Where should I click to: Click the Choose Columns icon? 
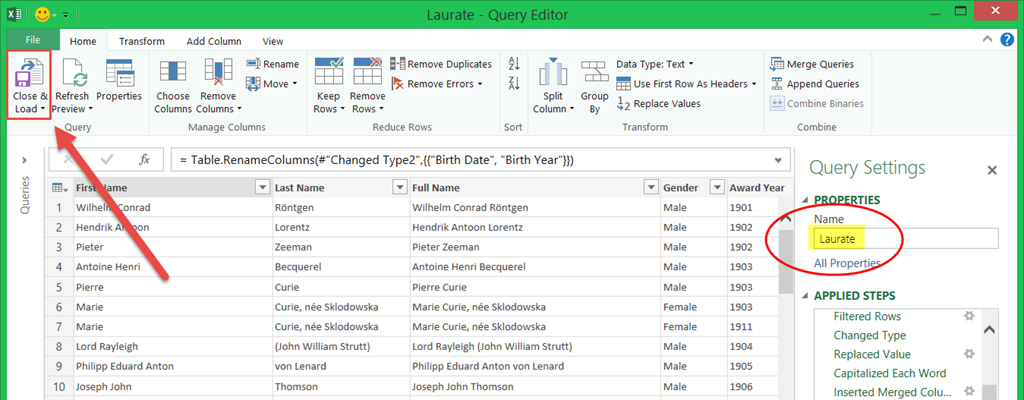(x=172, y=74)
